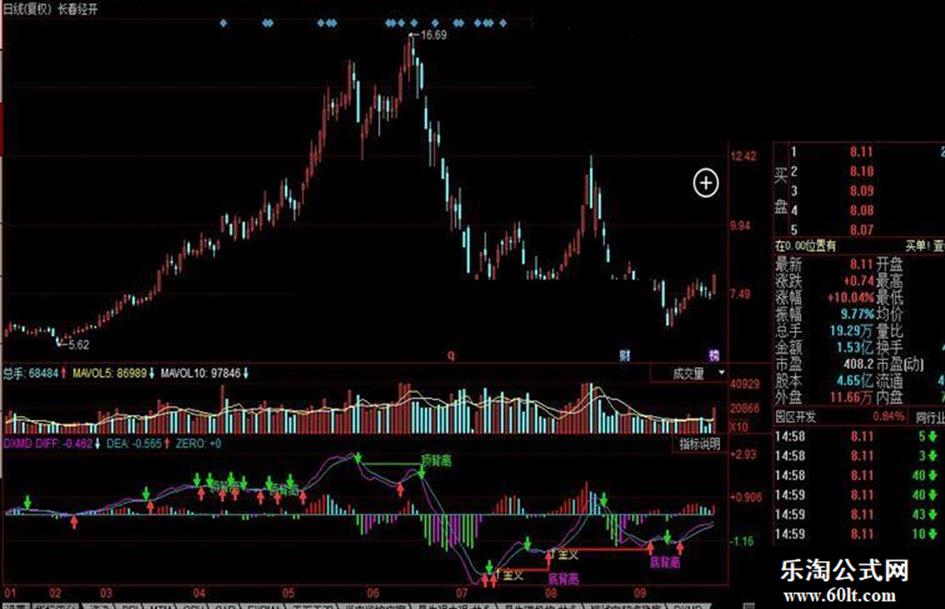The width and height of the screenshot is (945, 609).
Task: Click the stock name 长春经开
Action: click(x=77, y=9)
